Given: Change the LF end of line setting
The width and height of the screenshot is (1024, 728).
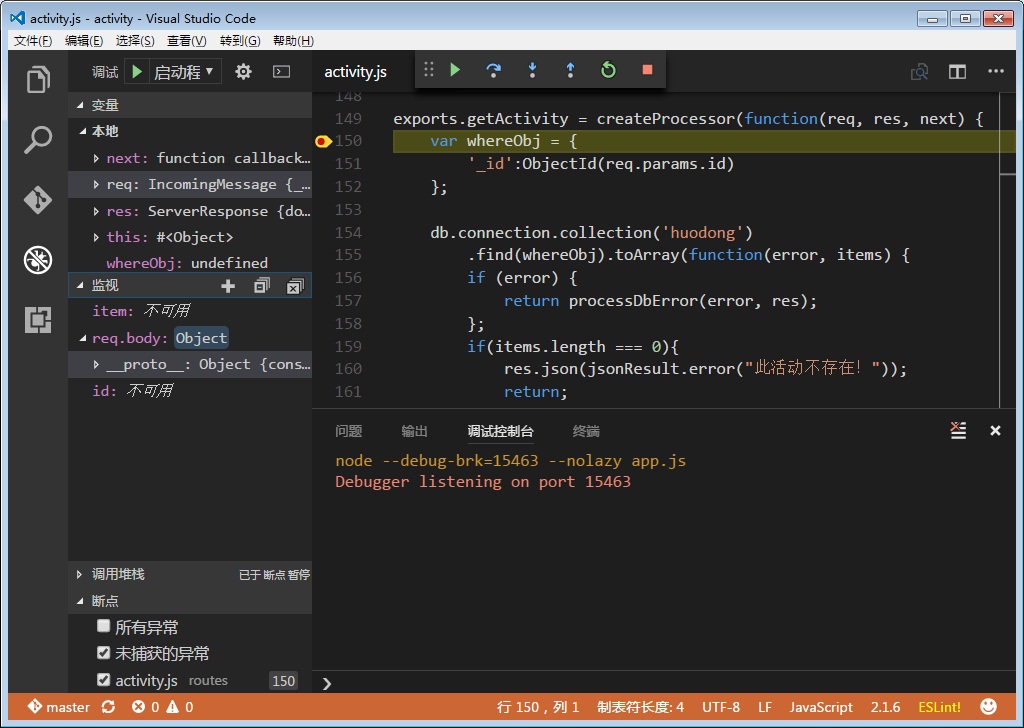Looking at the screenshot, I should click(x=765, y=707).
